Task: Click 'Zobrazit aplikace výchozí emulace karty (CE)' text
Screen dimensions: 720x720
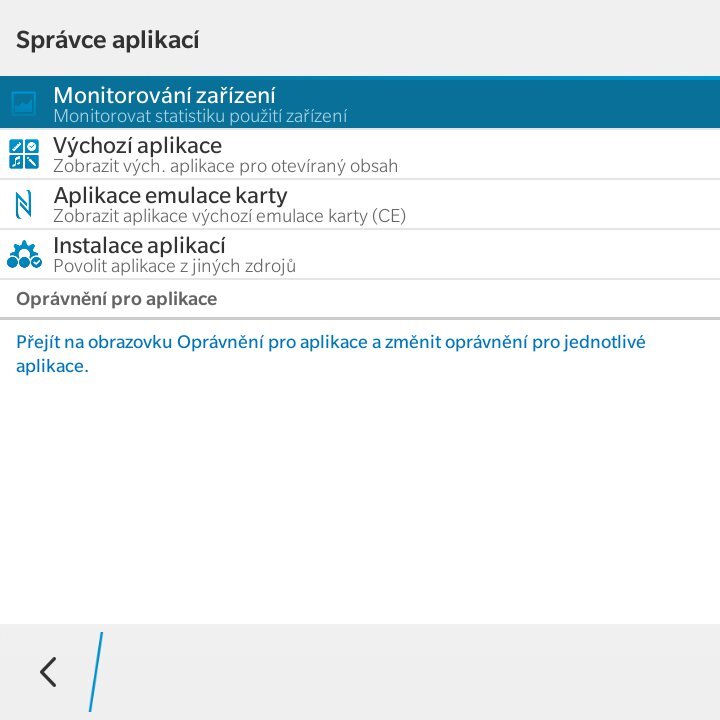Action: 229,216
